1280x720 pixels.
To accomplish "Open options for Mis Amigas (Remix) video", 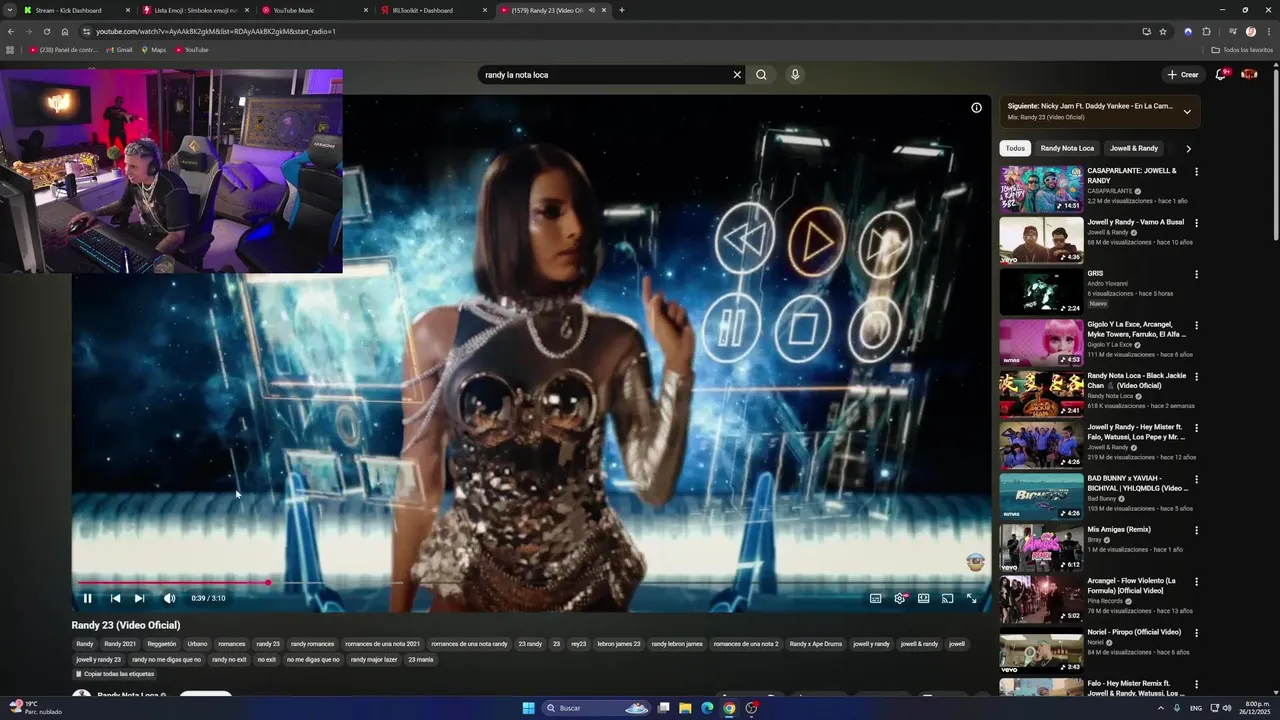I will coord(1196,530).
